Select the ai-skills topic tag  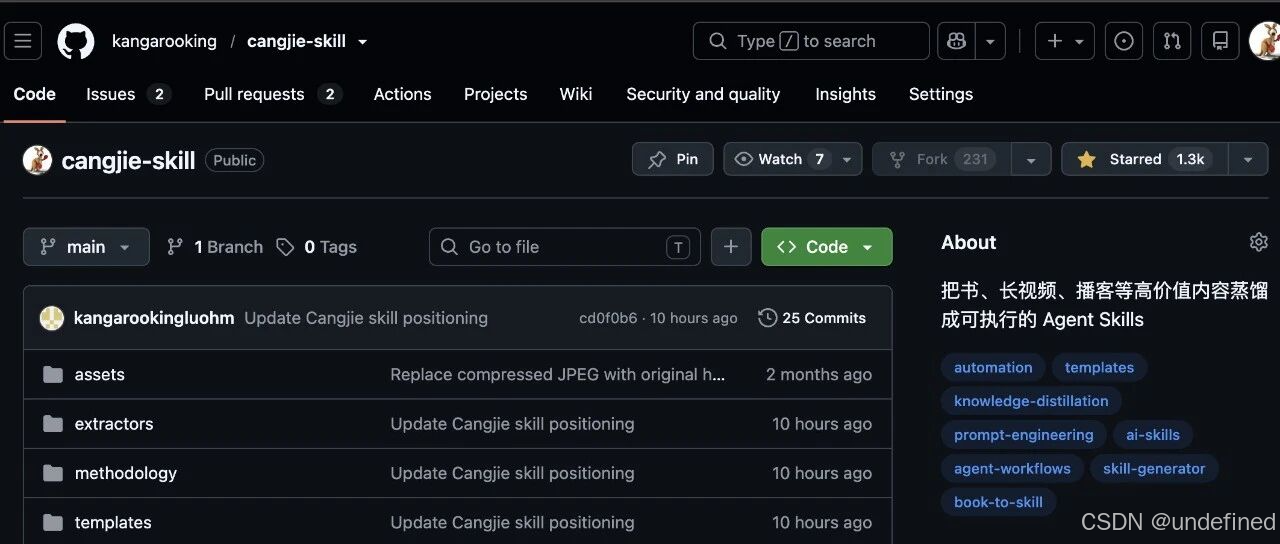pyautogui.click(x=1153, y=435)
